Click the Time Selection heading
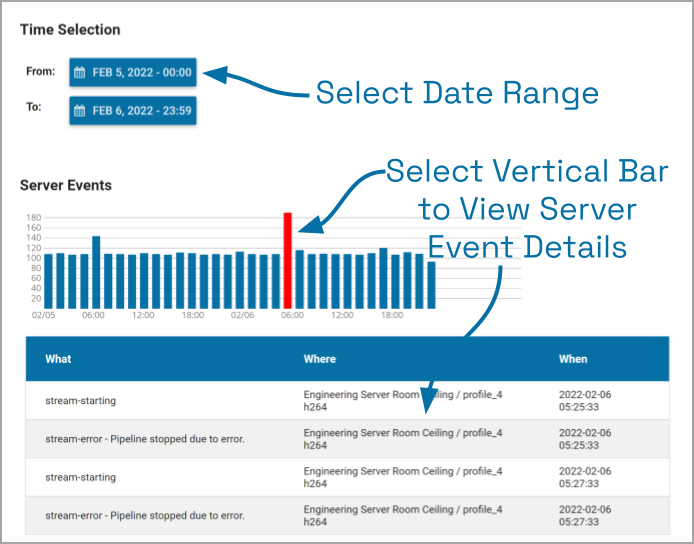Screen dimensions: 694x544 (70, 30)
